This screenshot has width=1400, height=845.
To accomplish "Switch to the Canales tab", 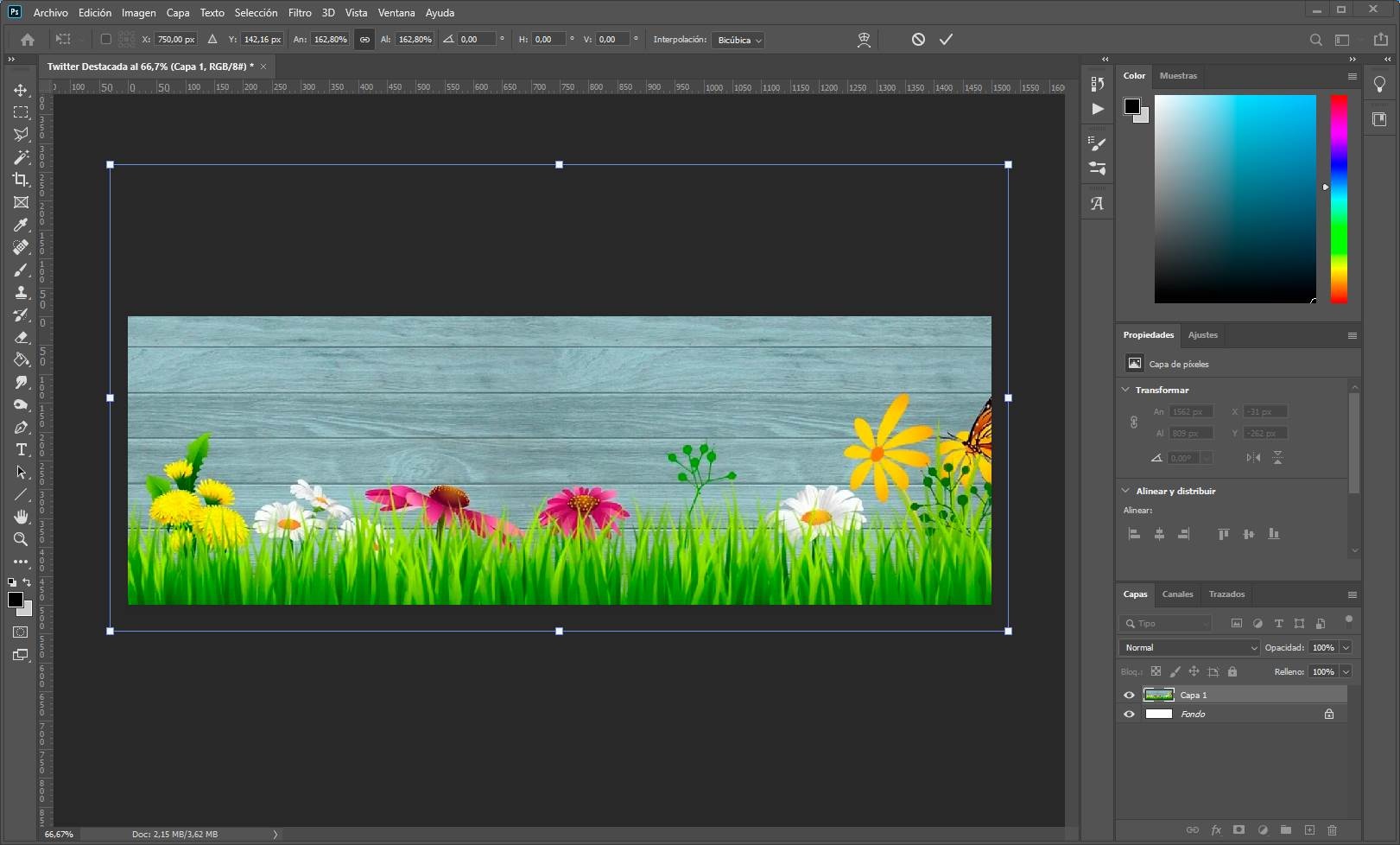I will pos(1177,594).
